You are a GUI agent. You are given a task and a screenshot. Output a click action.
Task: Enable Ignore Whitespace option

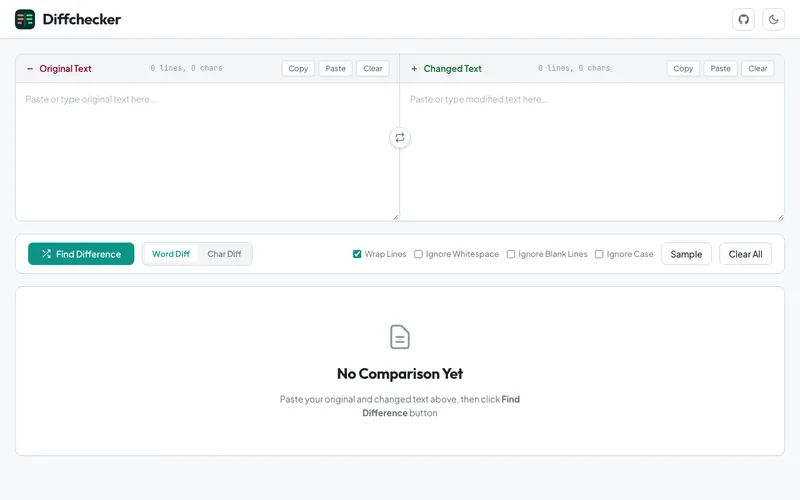click(x=418, y=254)
